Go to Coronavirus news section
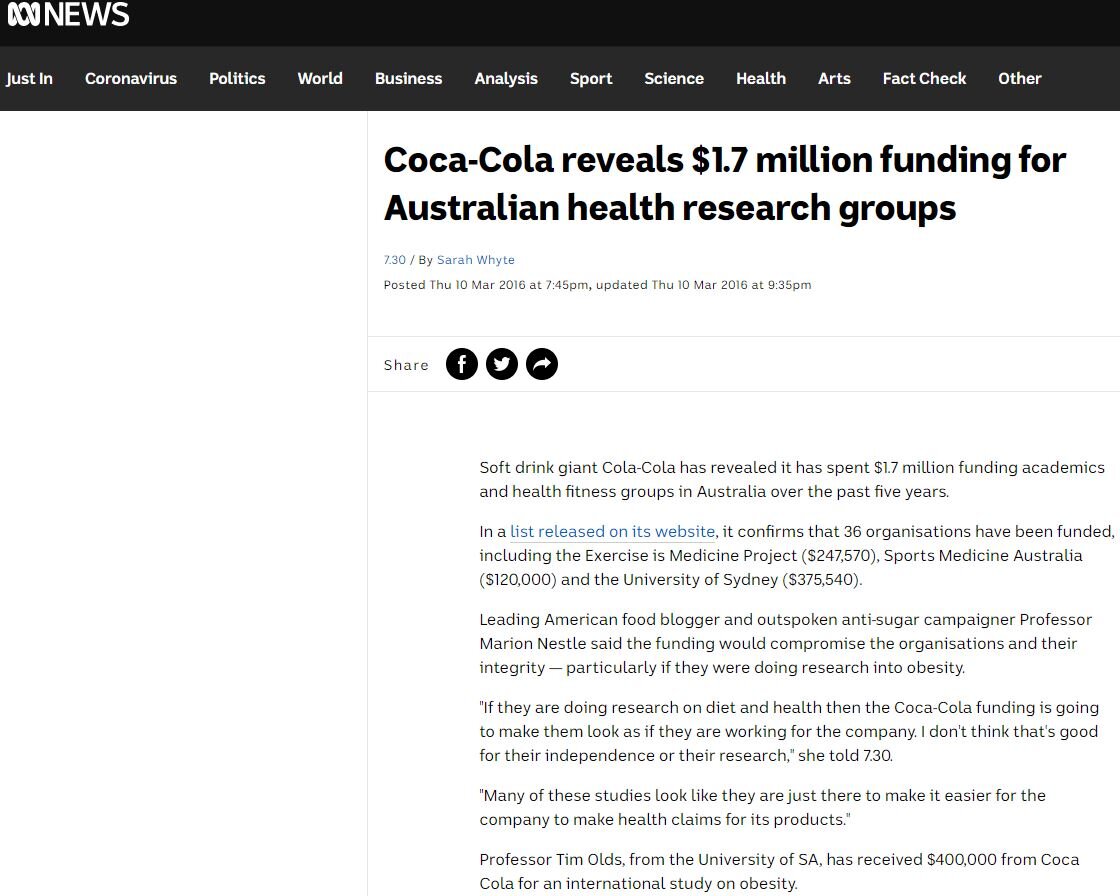The image size is (1120, 896). pyautogui.click(x=131, y=79)
